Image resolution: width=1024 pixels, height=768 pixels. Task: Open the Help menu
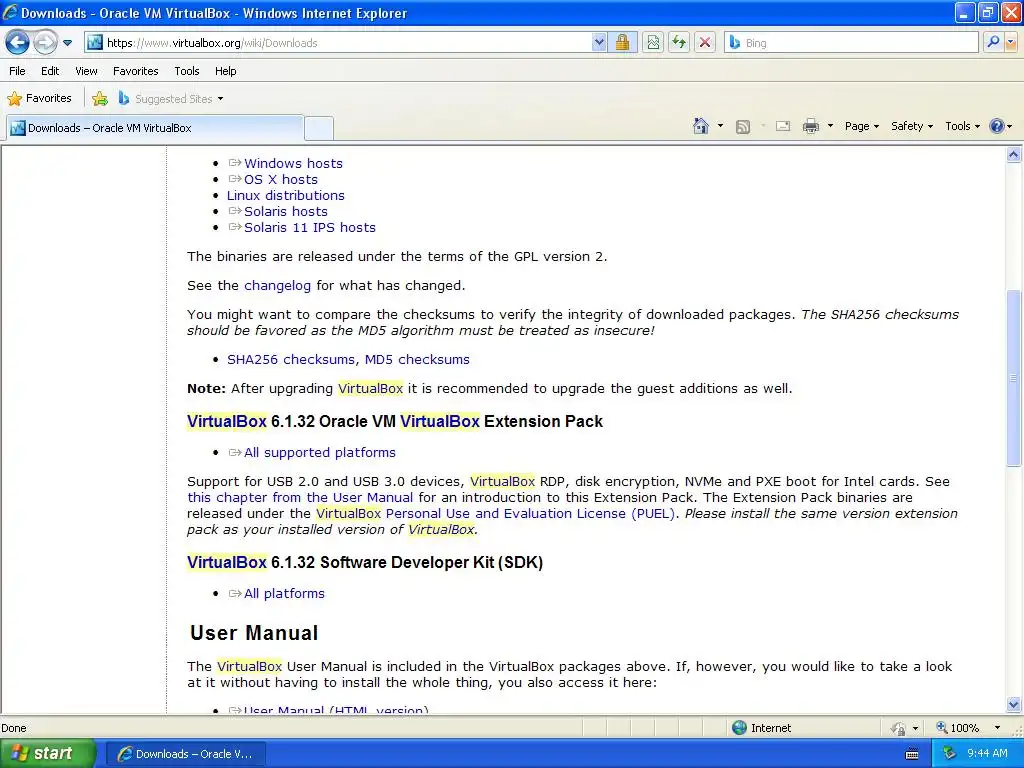click(x=226, y=71)
